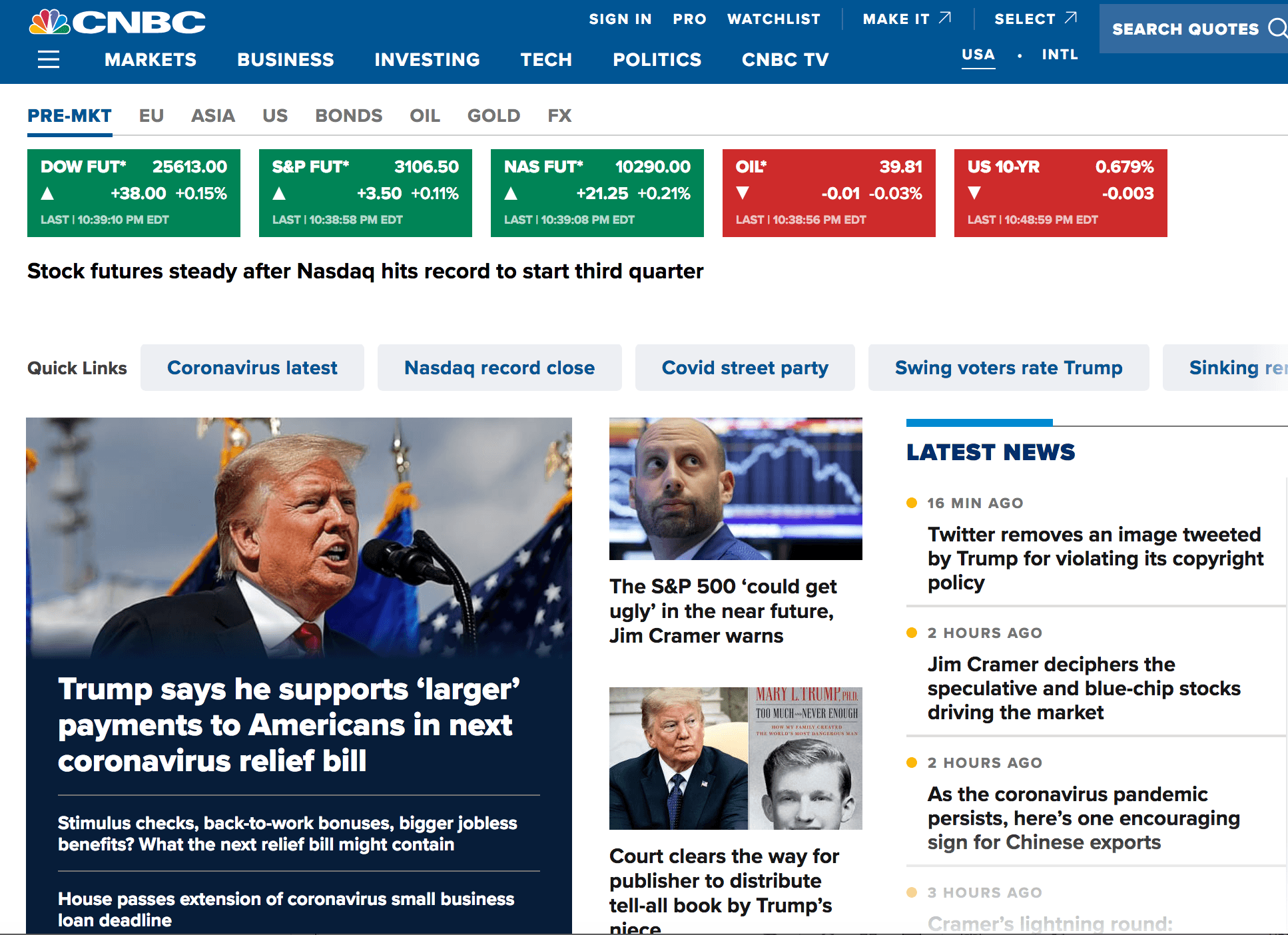The image size is (1288, 935).
Task: Select the OIL tab
Action: pos(425,116)
